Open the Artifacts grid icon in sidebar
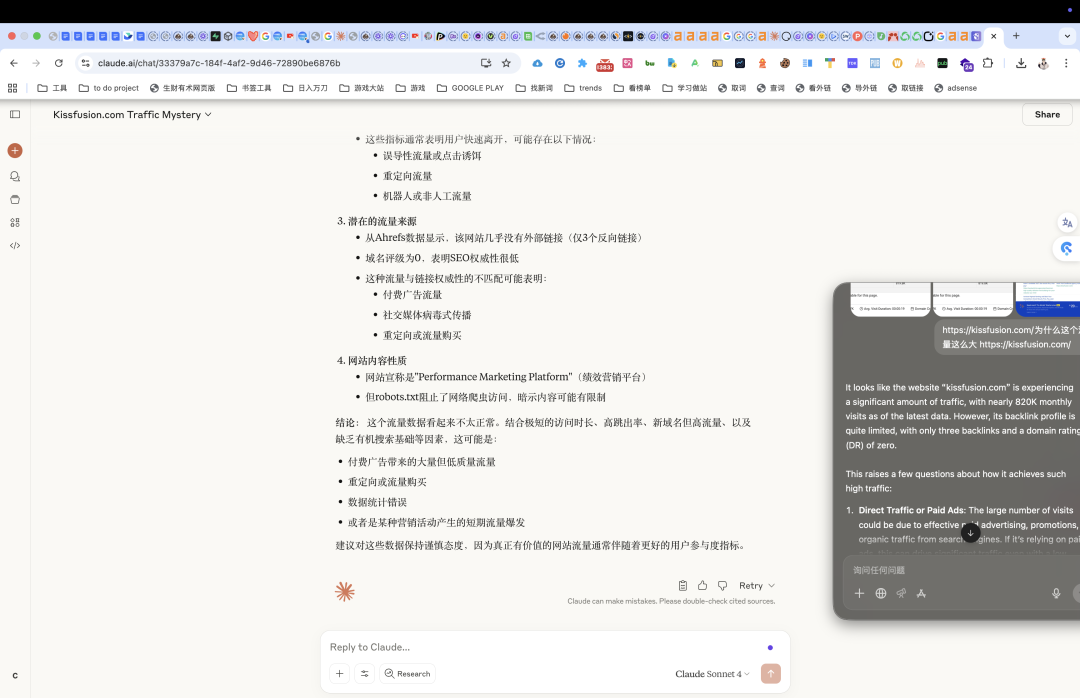Viewport: 1080px width, 698px height. coord(15,223)
